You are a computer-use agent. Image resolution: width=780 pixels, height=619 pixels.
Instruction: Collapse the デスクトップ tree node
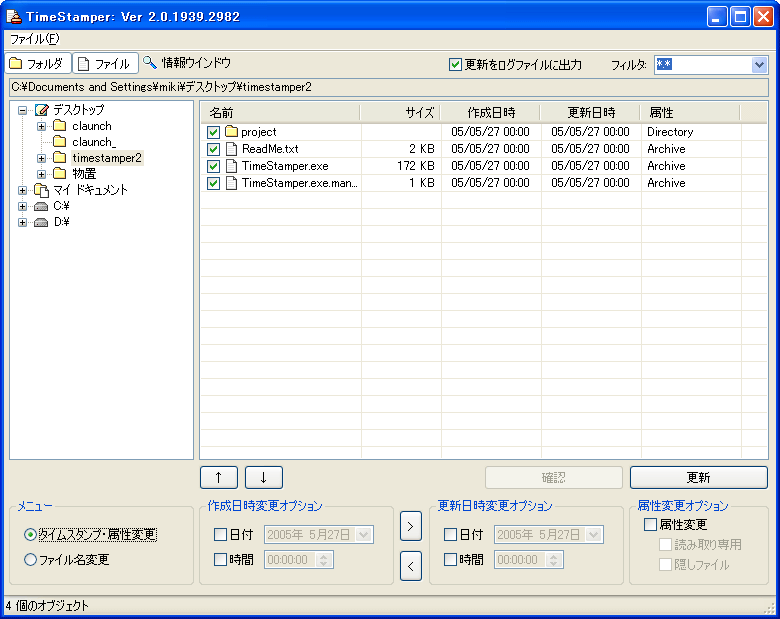[x=22, y=110]
